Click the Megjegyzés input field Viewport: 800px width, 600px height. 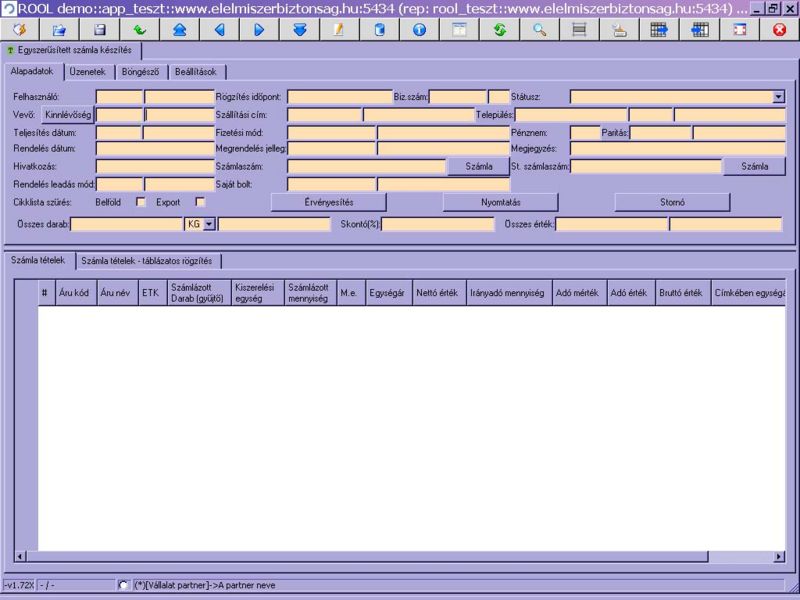[677, 149]
